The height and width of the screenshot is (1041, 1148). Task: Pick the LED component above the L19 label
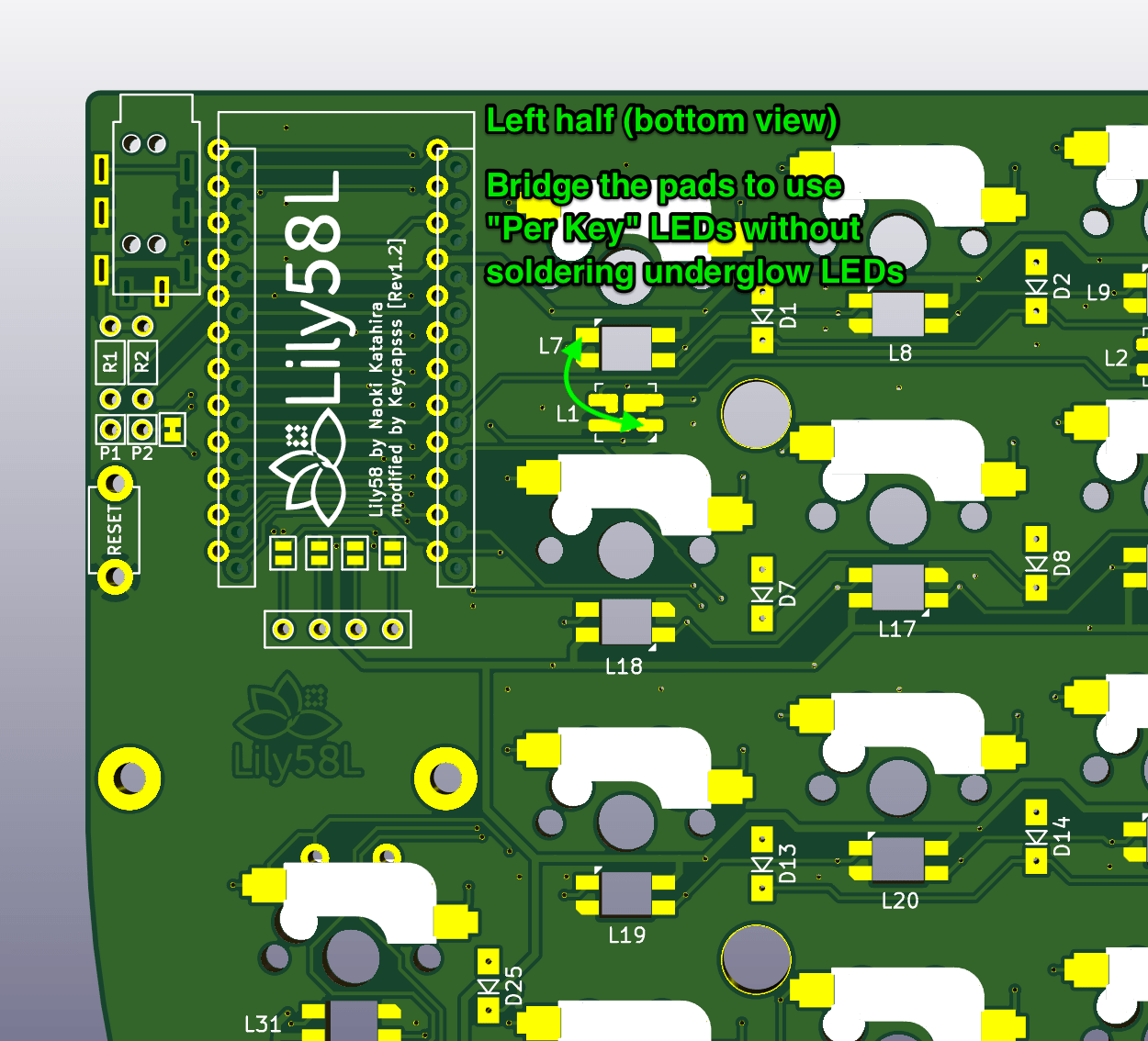pos(626,895)
